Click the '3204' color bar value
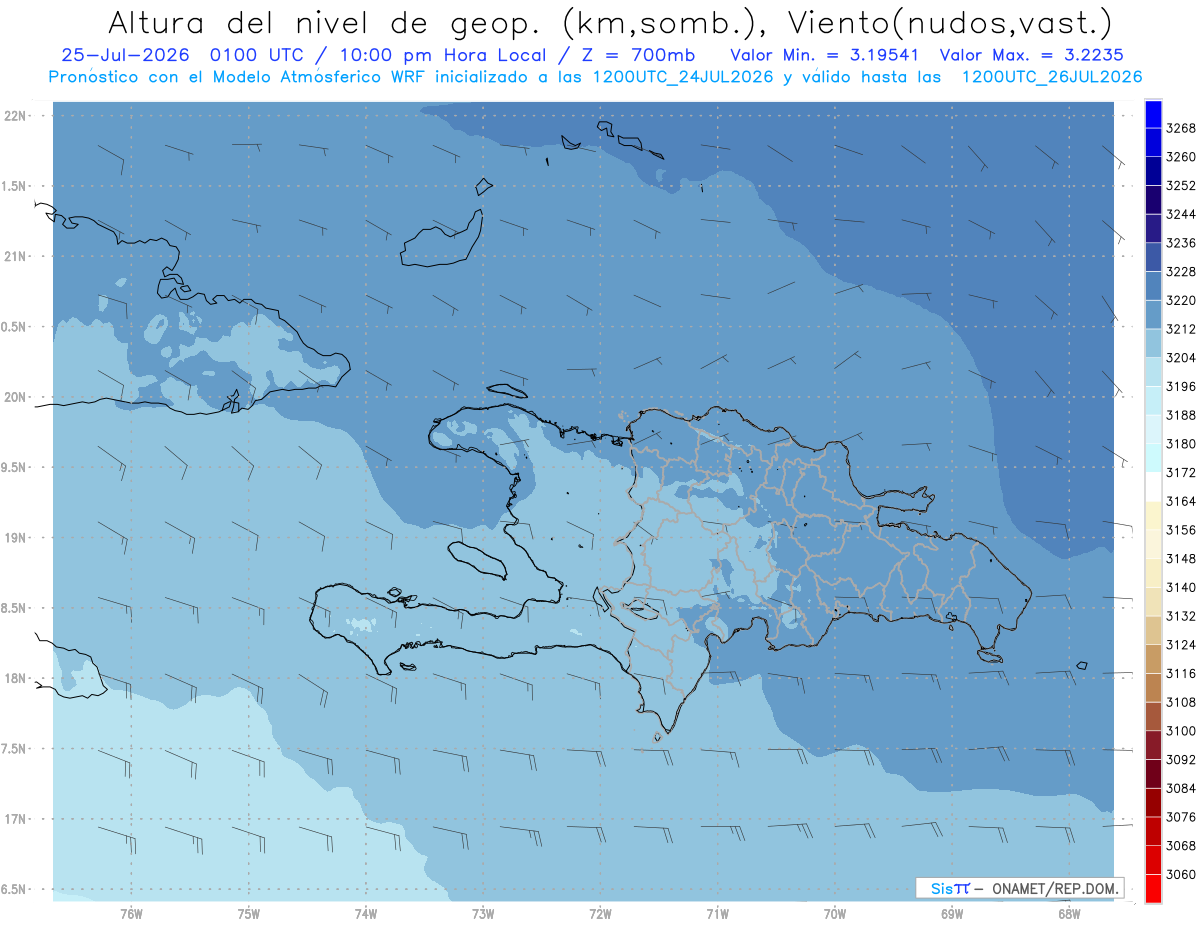This screenshot has width=1200, height=927. (x=1181, y=358)
